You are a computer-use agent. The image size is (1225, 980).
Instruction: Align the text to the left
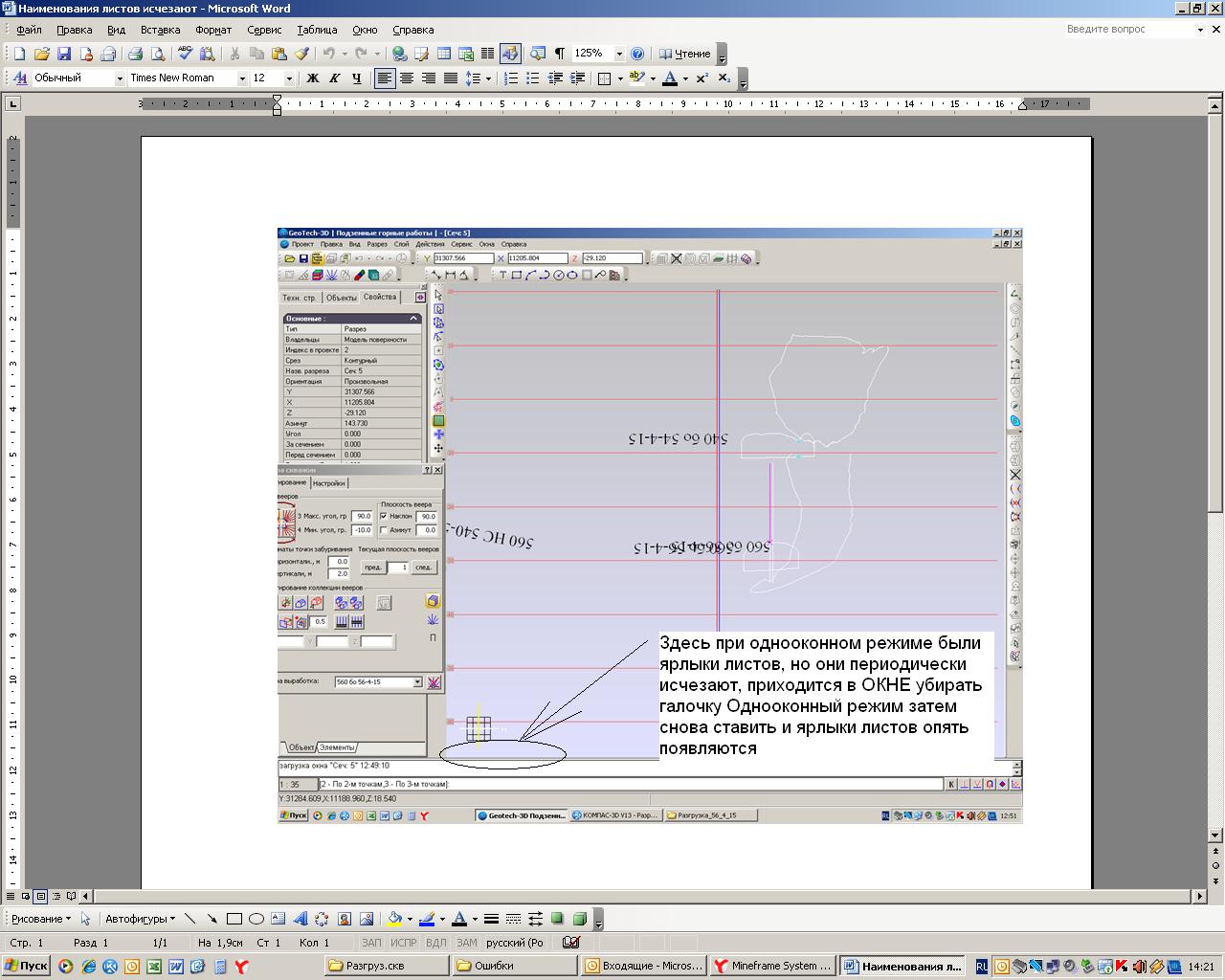pyautogui.click(x=385, y=78)
